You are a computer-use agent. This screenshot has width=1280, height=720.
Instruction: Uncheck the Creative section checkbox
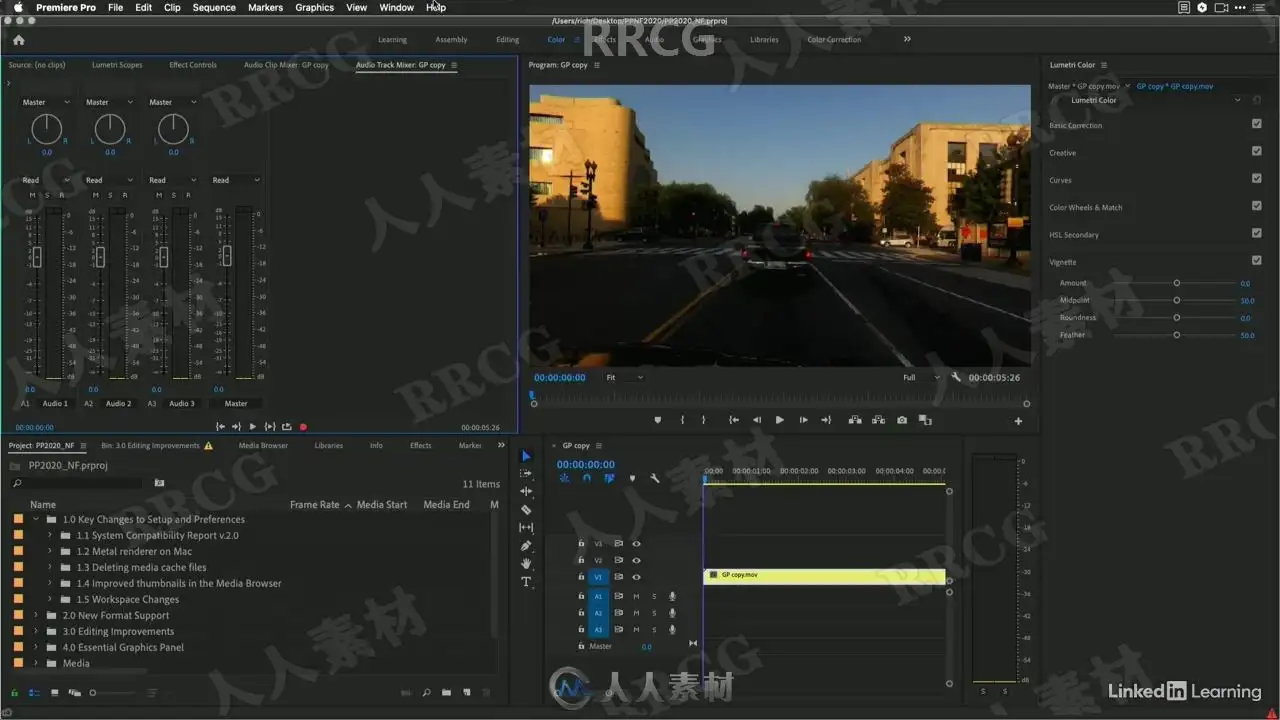(1256, 151)
